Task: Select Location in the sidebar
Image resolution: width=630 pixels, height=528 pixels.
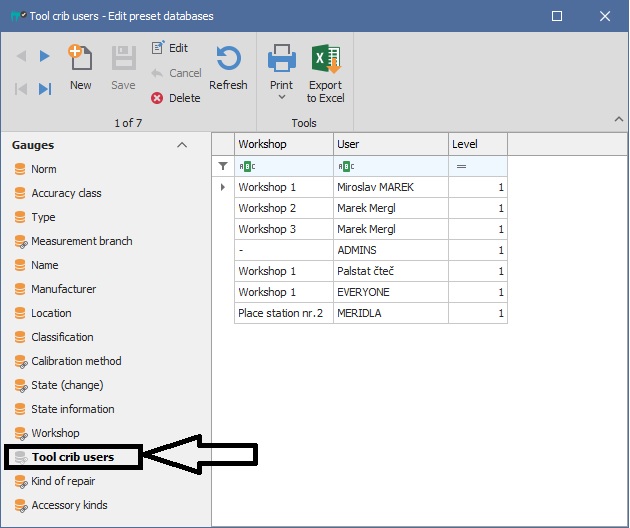Action: pos(51,313)
